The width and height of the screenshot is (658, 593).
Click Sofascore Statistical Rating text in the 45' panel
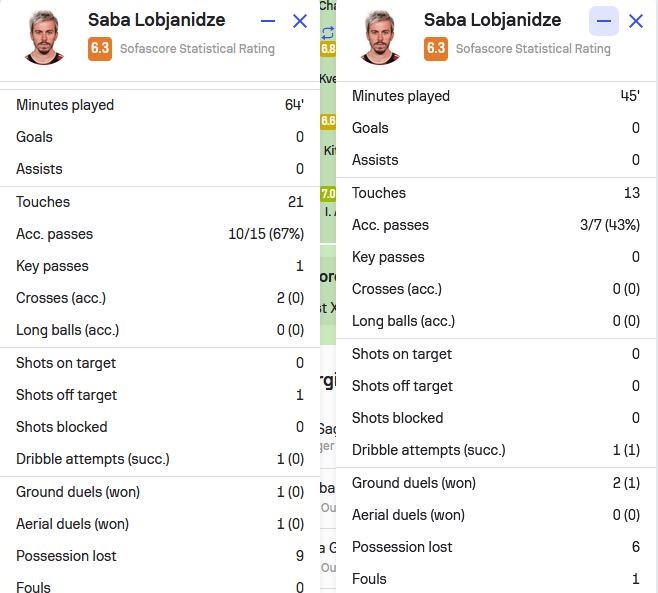[533, 49]
